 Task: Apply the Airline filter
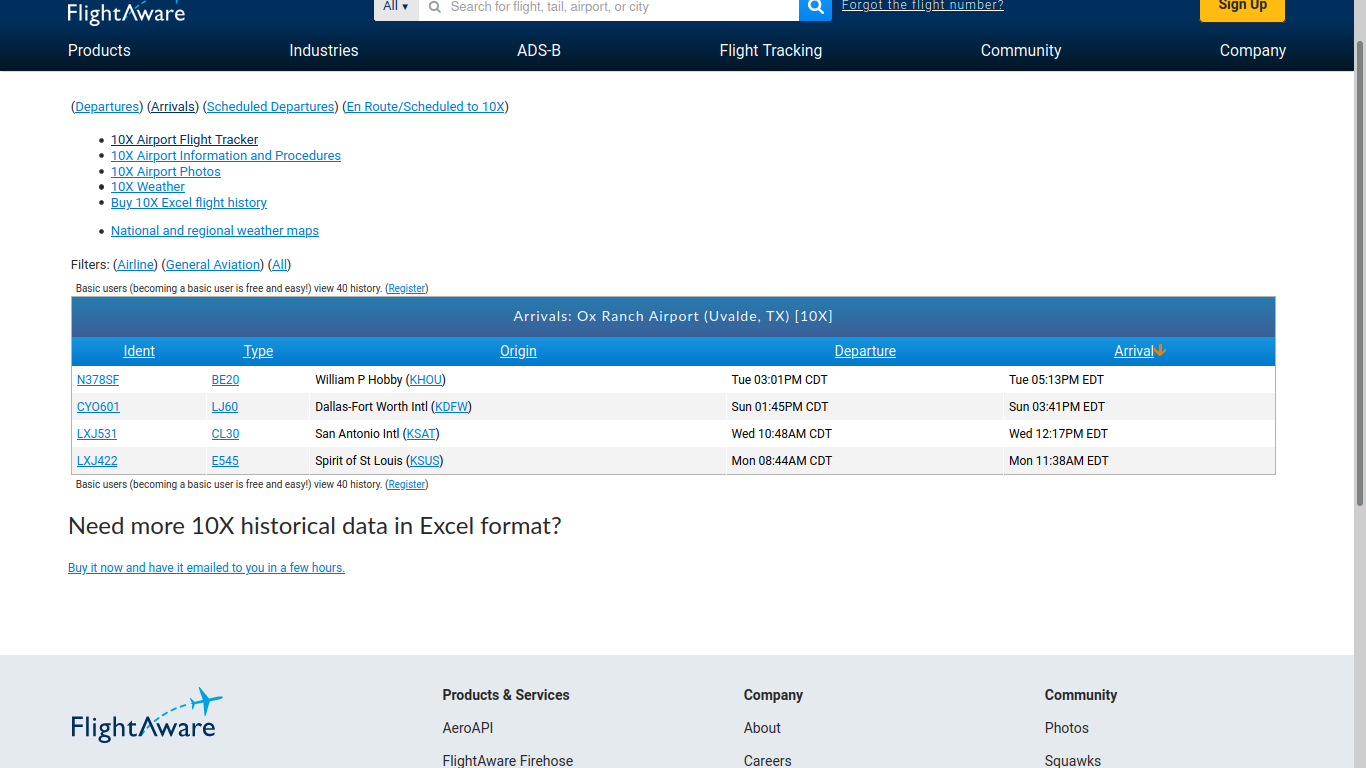pyautogui.click(x=136, y=265)
